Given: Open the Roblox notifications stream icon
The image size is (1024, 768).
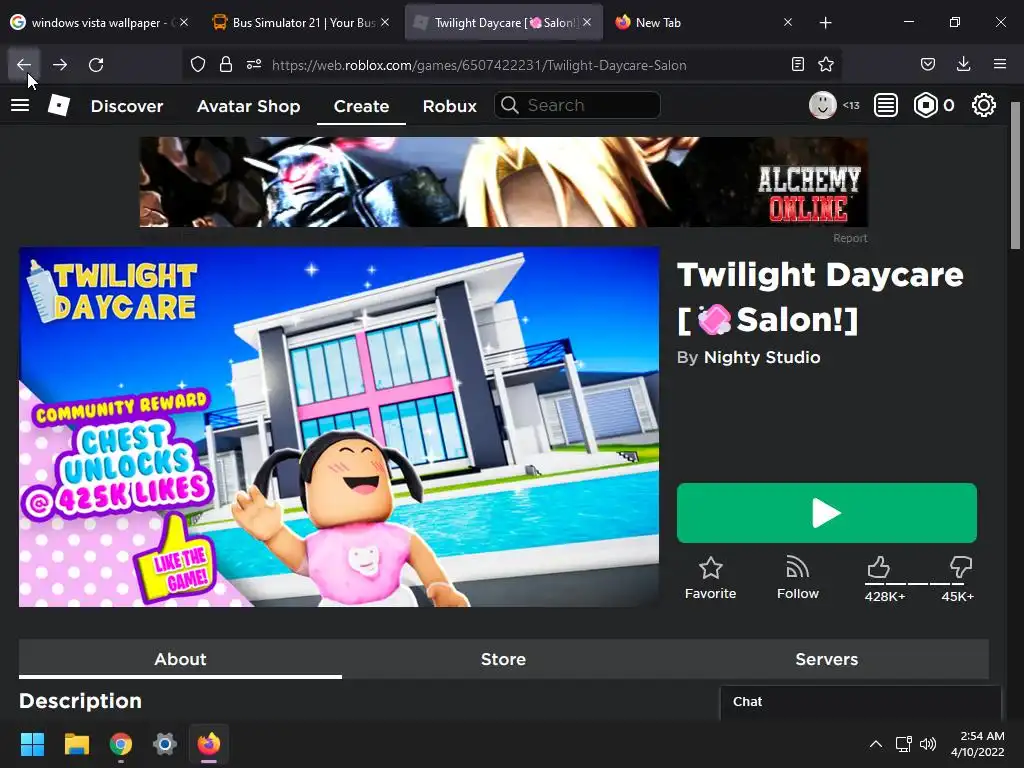Looking at the screenshot, I should (886, 105).
